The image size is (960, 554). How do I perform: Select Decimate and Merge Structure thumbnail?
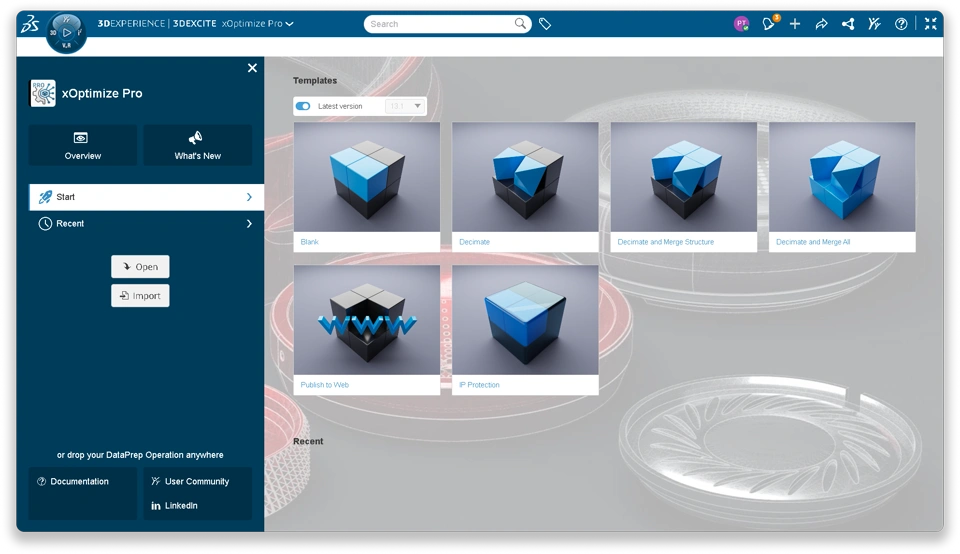click(x=683, y=177)
